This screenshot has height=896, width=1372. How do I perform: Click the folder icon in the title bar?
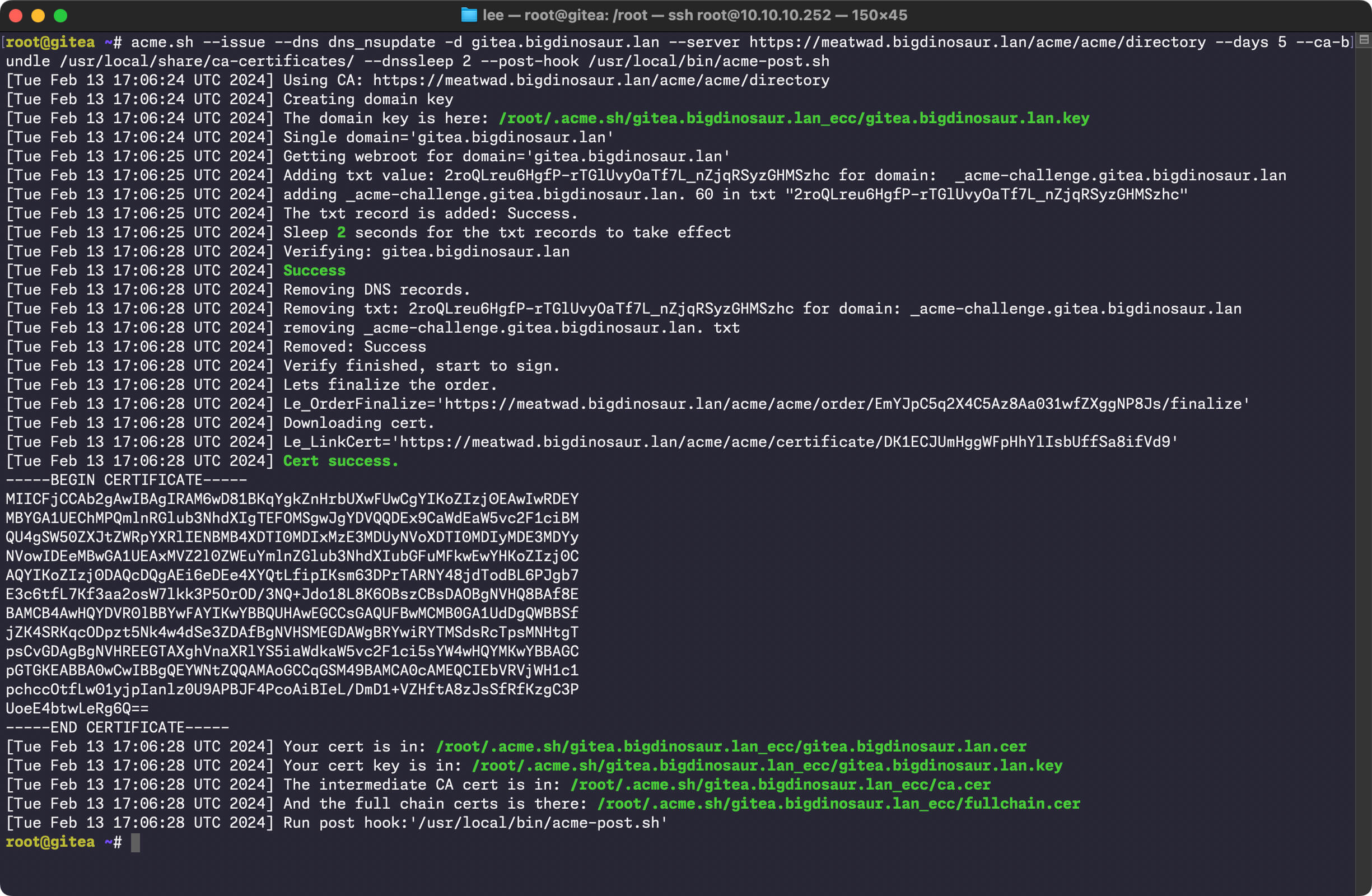[469, 15]
